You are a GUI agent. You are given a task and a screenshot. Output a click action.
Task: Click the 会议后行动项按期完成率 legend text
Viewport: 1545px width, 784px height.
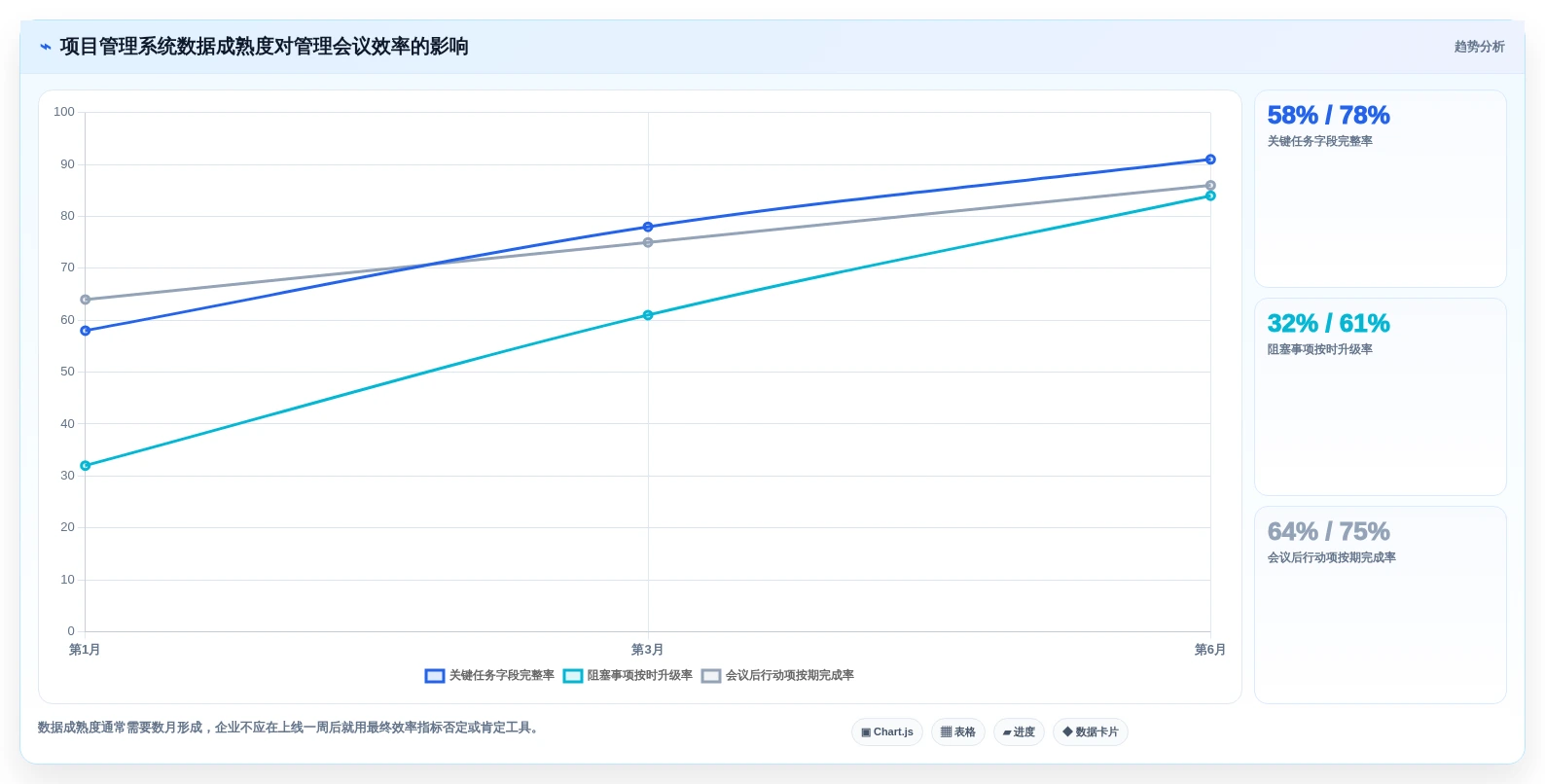pos(790,676)
